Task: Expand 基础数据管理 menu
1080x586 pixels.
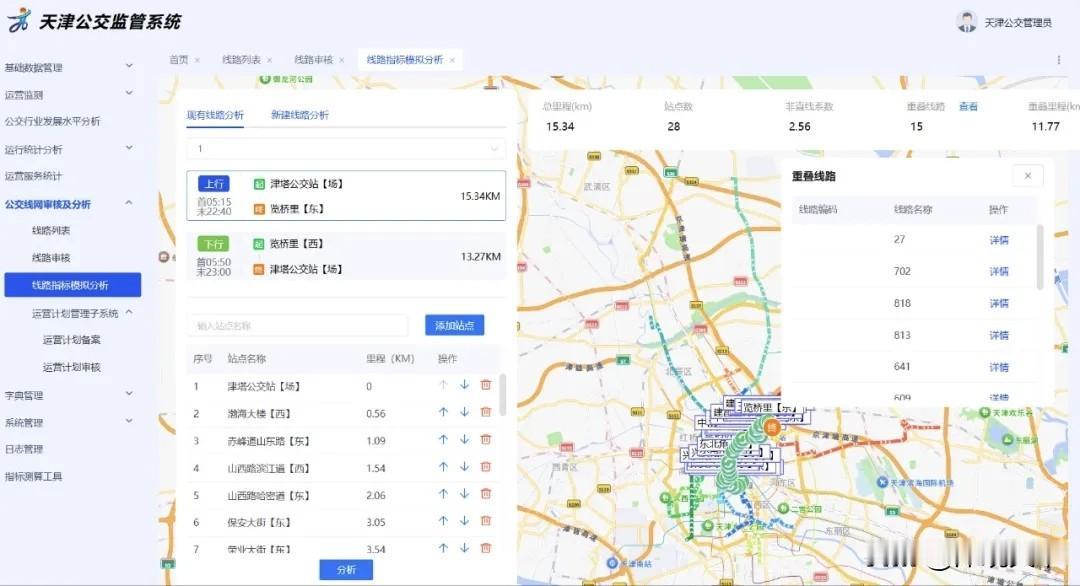Action: 129,66
